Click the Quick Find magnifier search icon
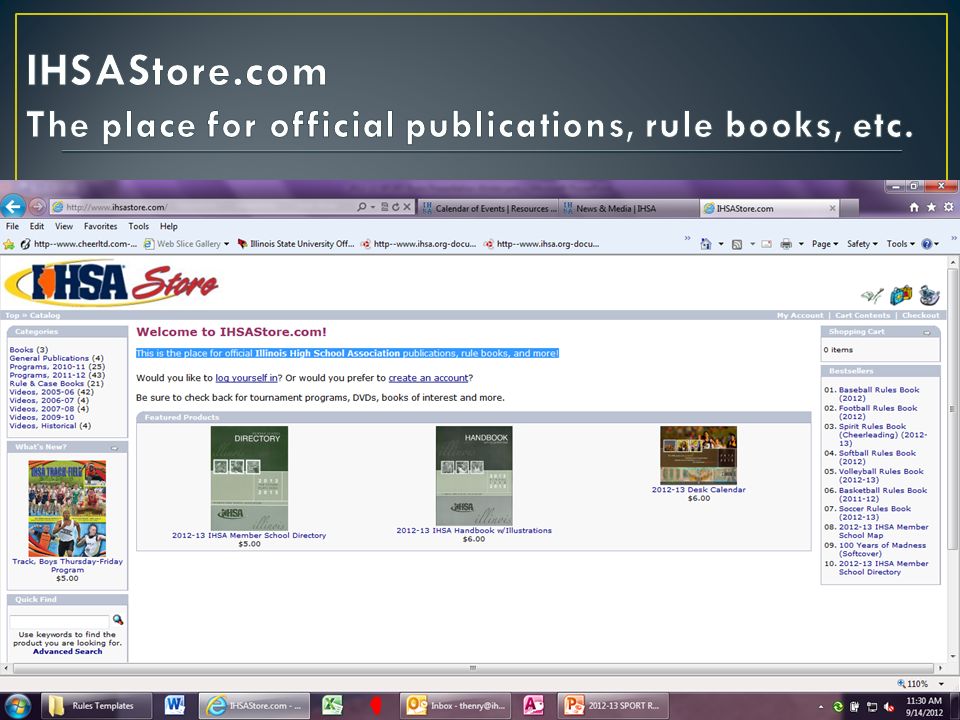Screen dimensions: 960x720 tap(118, 620)
